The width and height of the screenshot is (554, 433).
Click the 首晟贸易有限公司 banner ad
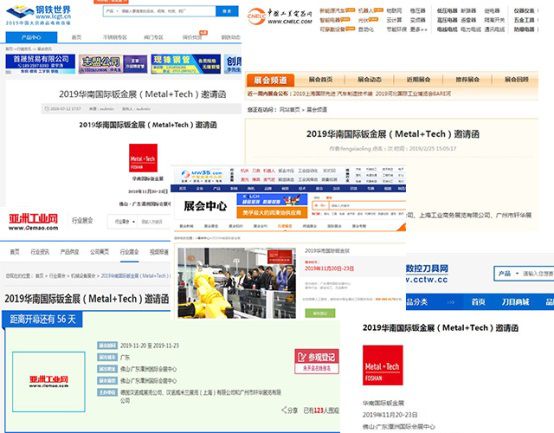pyautogui.click(x=40, y=64)
